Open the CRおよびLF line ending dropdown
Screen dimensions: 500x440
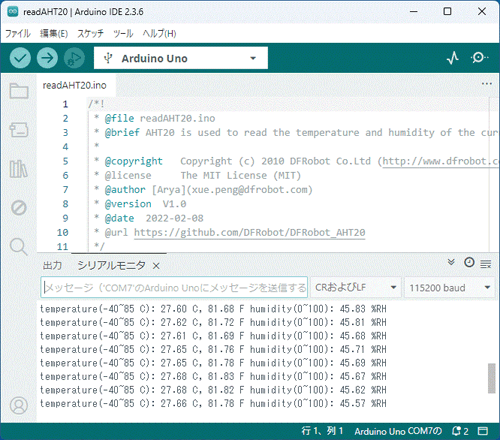click(356, 287)
